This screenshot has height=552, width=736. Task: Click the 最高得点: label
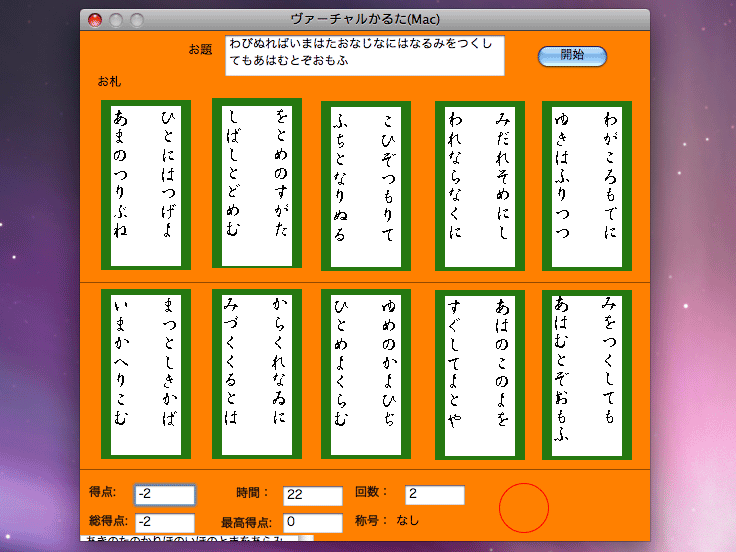[x=246, y=522]
